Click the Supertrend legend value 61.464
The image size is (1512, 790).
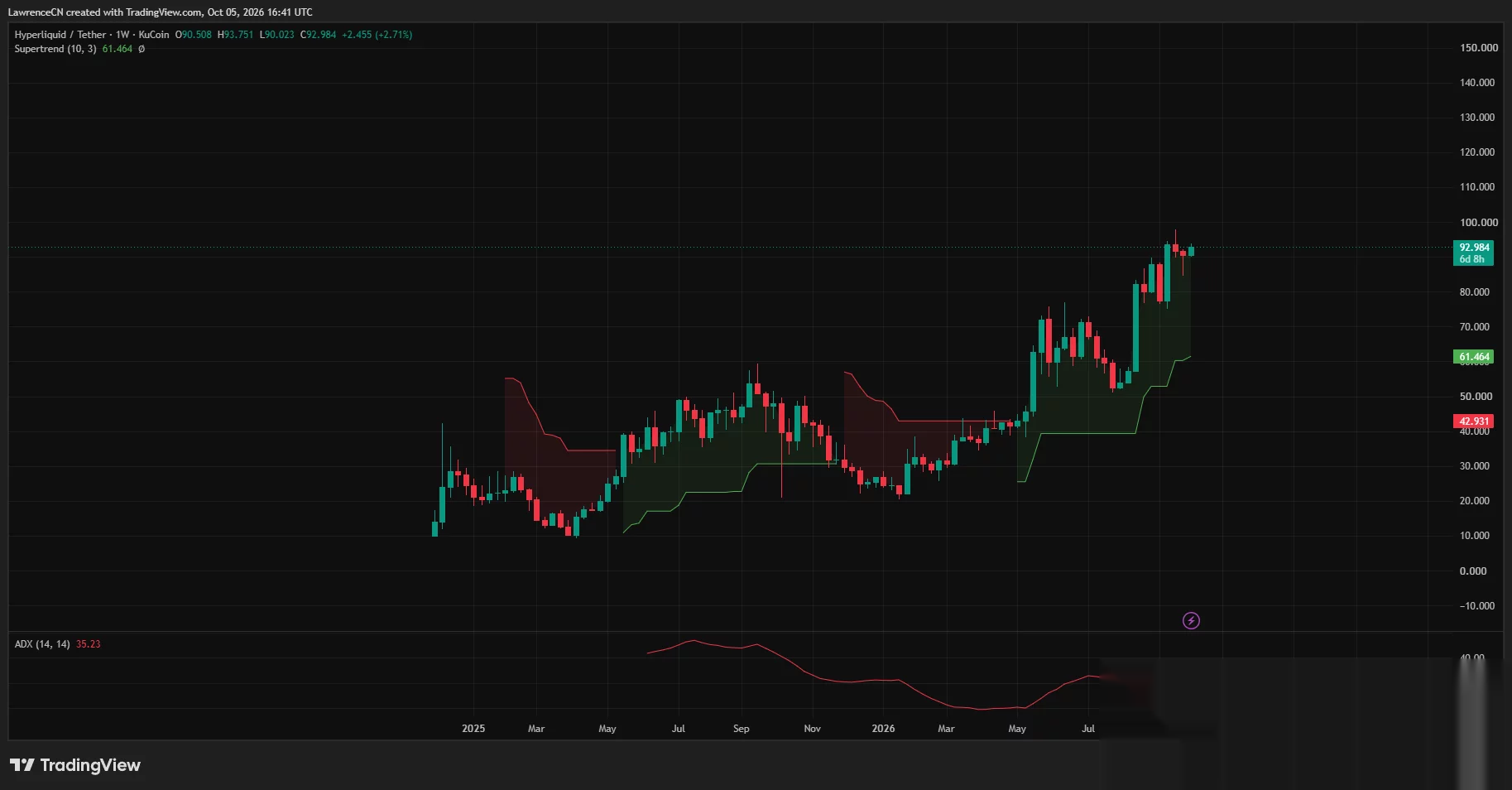[118, 49]
